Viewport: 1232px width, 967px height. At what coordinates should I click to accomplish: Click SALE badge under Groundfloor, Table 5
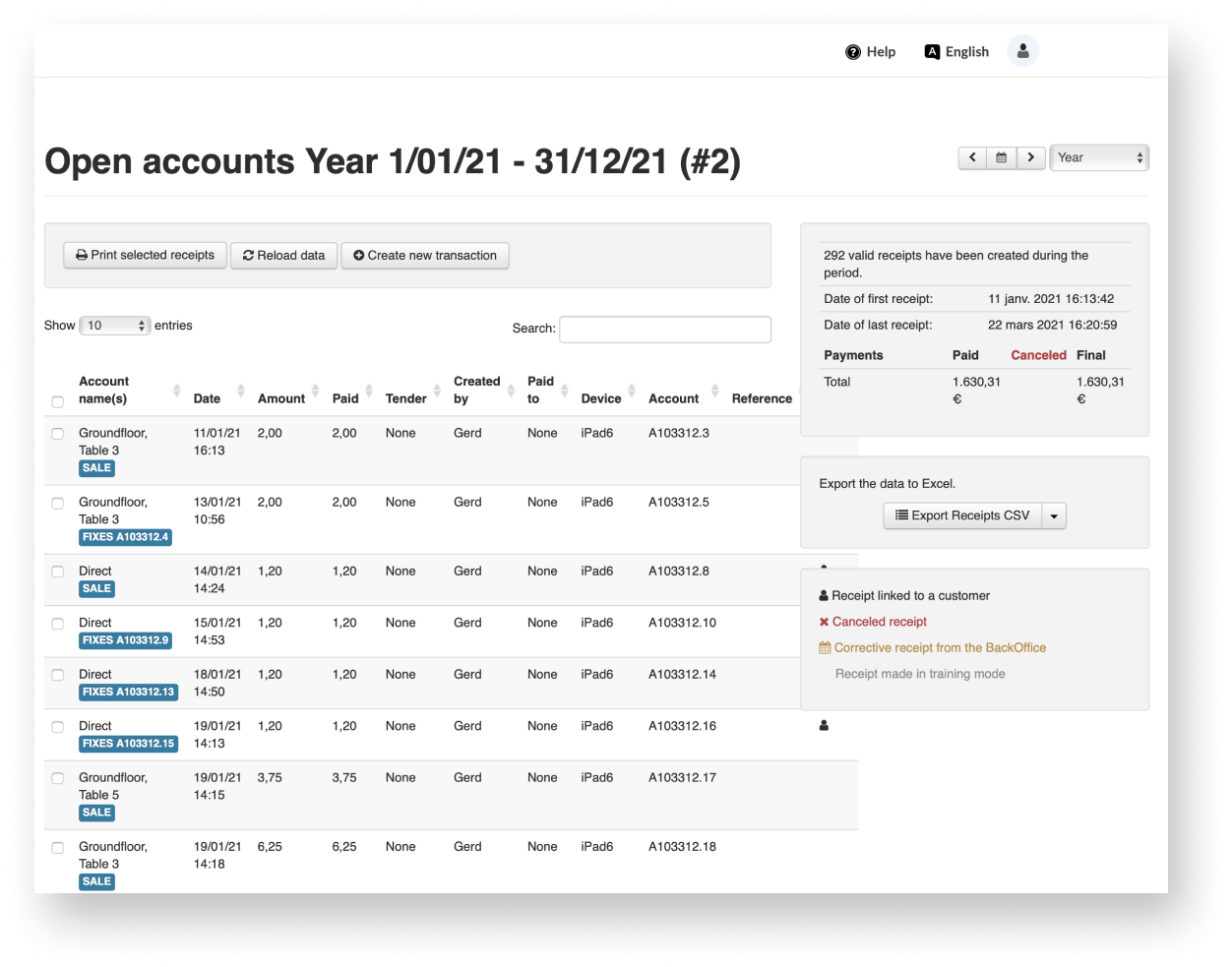pos(96,813)
